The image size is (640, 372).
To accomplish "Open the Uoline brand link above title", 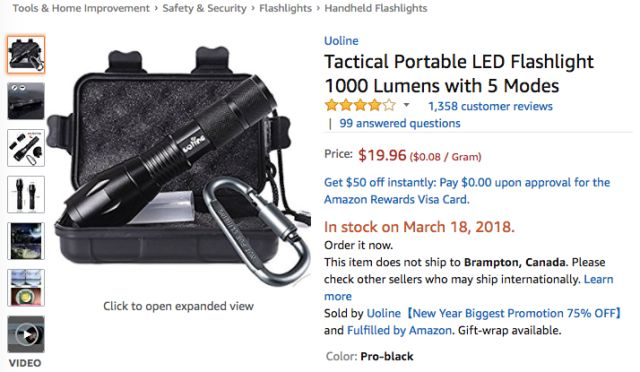I will pos(341,41).
